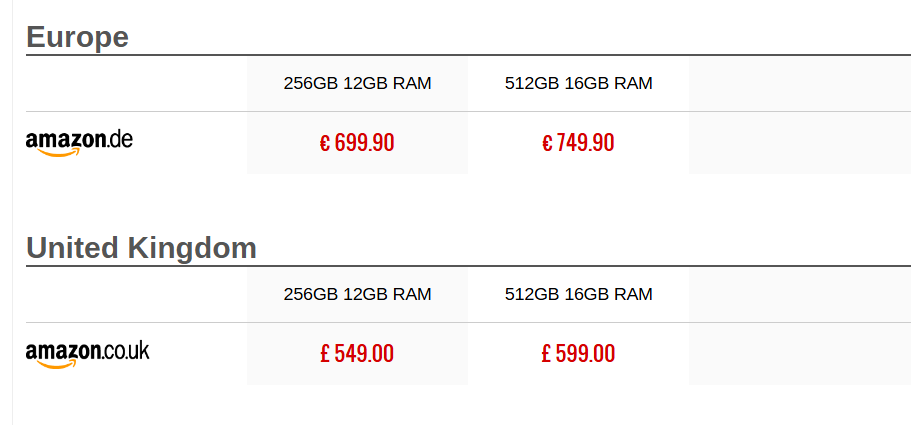The image size is (917, 425).
Task: Open the £ 549.00 price link
Action: pos(357,354)
